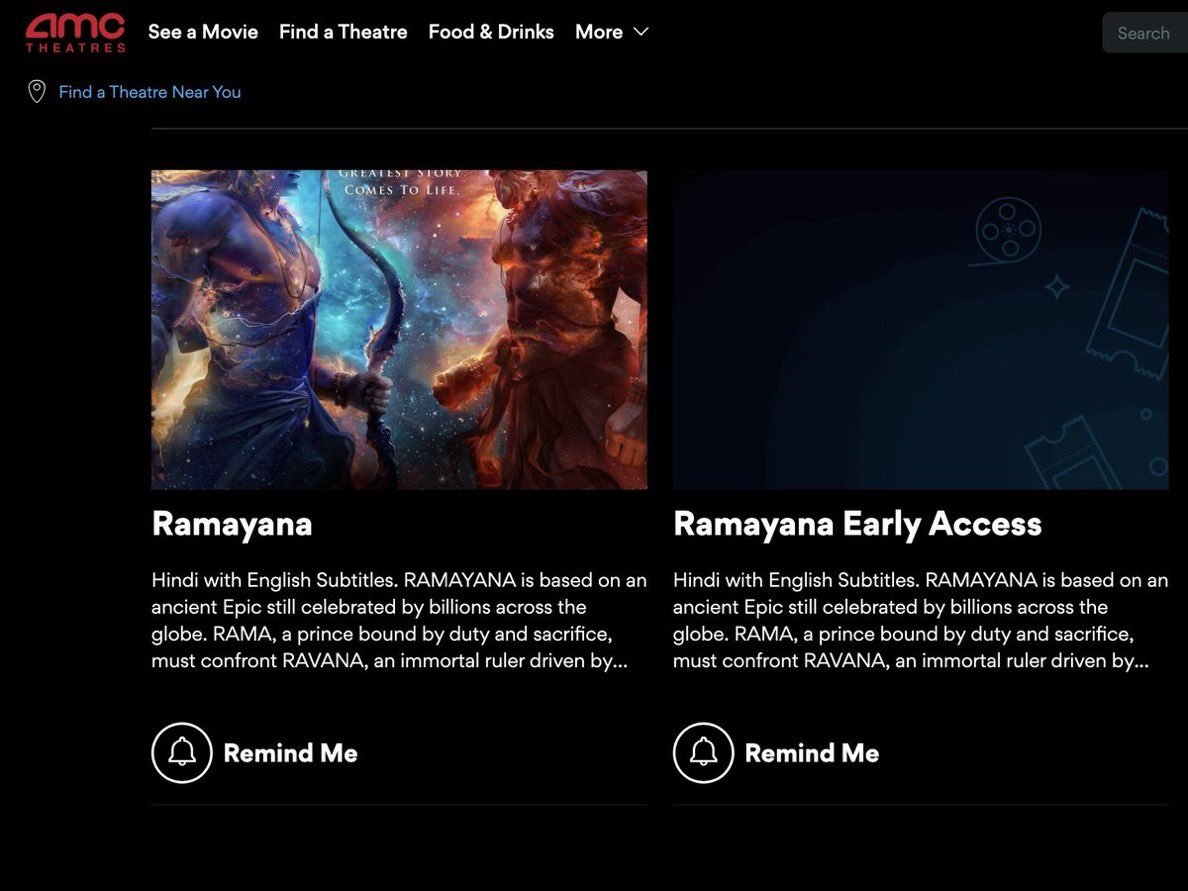Click the Ramayana description text

click(399, 621)
